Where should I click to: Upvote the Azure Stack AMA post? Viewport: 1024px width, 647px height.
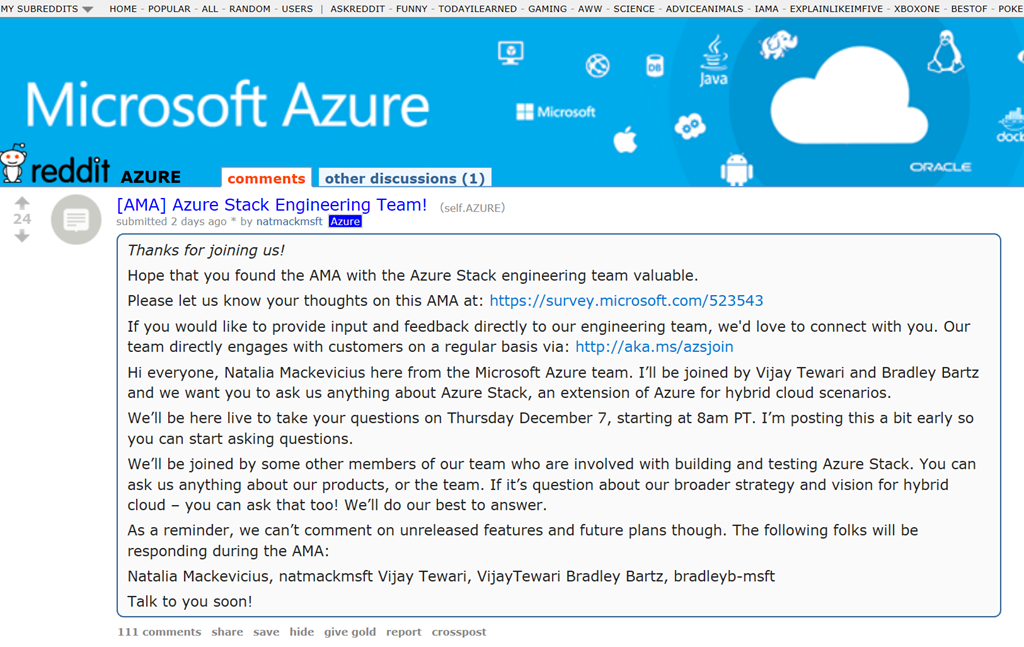[x=22, y=203]
